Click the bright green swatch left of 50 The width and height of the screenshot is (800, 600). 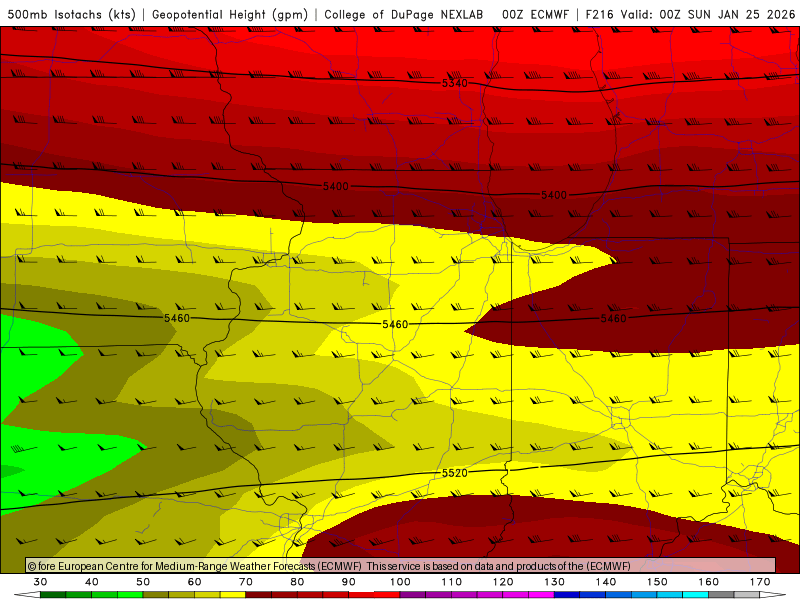click(x=130, y=595)
